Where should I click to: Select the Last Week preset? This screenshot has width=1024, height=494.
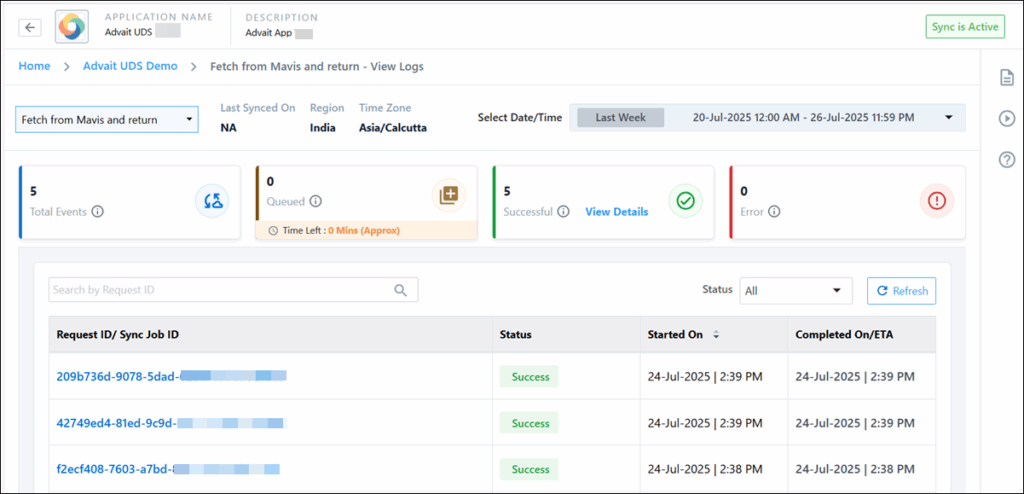pos(620,118)
